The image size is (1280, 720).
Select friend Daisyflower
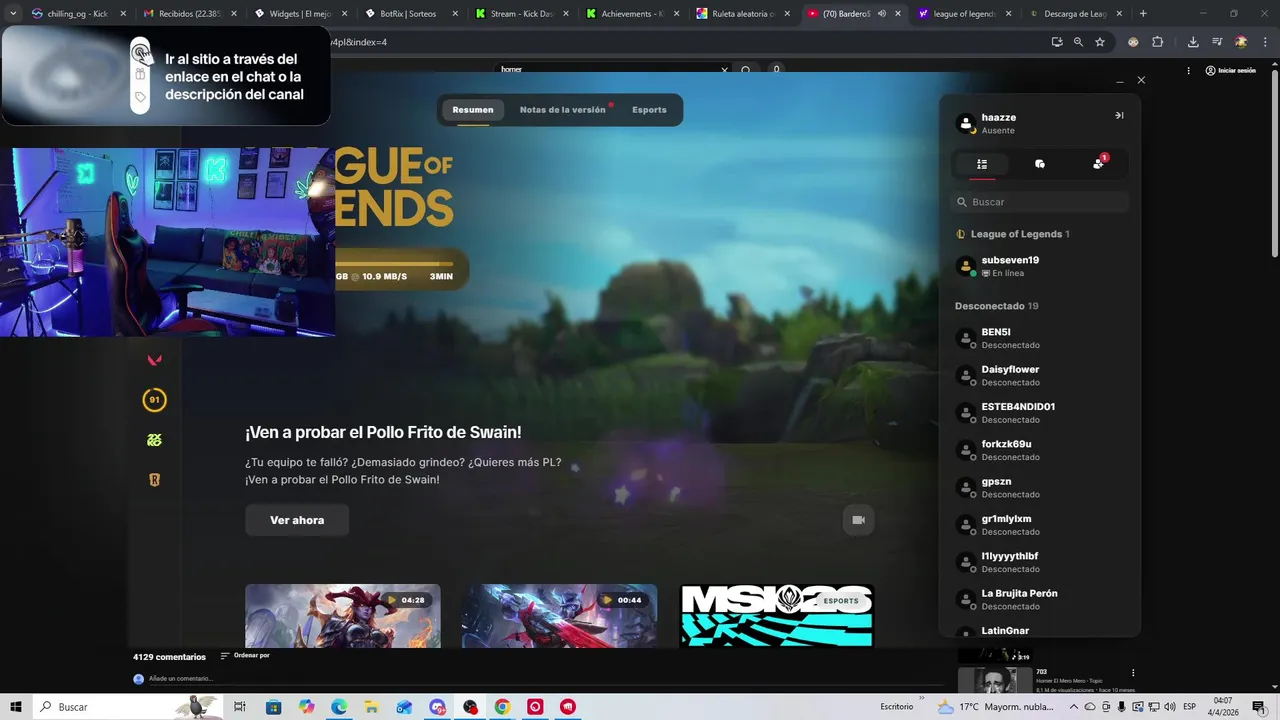tap(1040, 375)
